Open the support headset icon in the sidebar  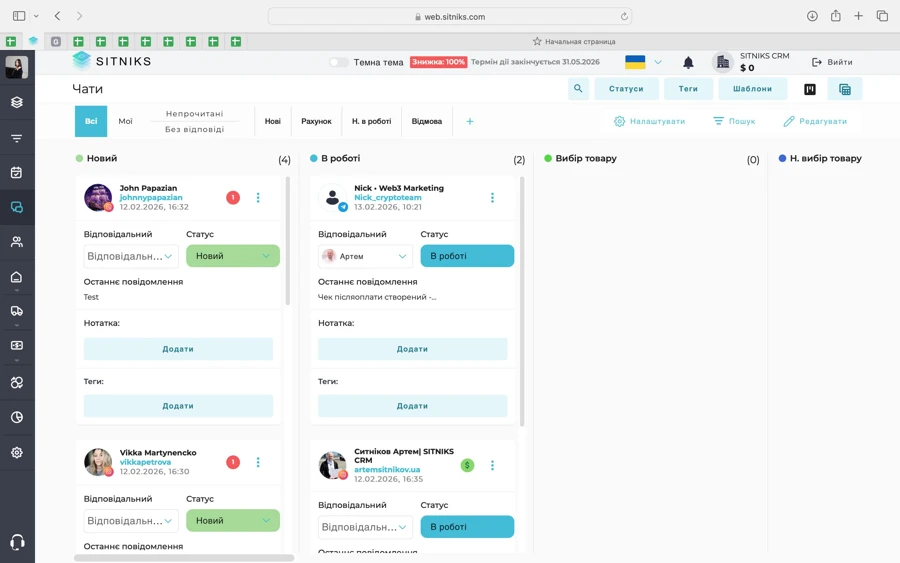point(17,542)
